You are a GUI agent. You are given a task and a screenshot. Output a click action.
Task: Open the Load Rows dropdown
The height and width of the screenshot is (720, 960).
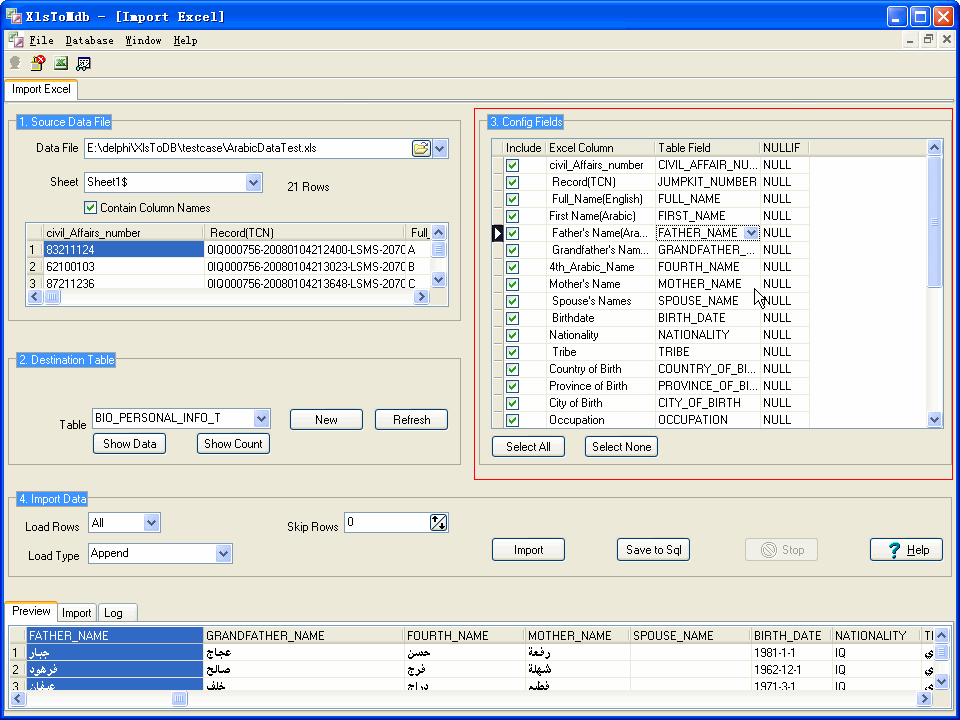[151, 523]
